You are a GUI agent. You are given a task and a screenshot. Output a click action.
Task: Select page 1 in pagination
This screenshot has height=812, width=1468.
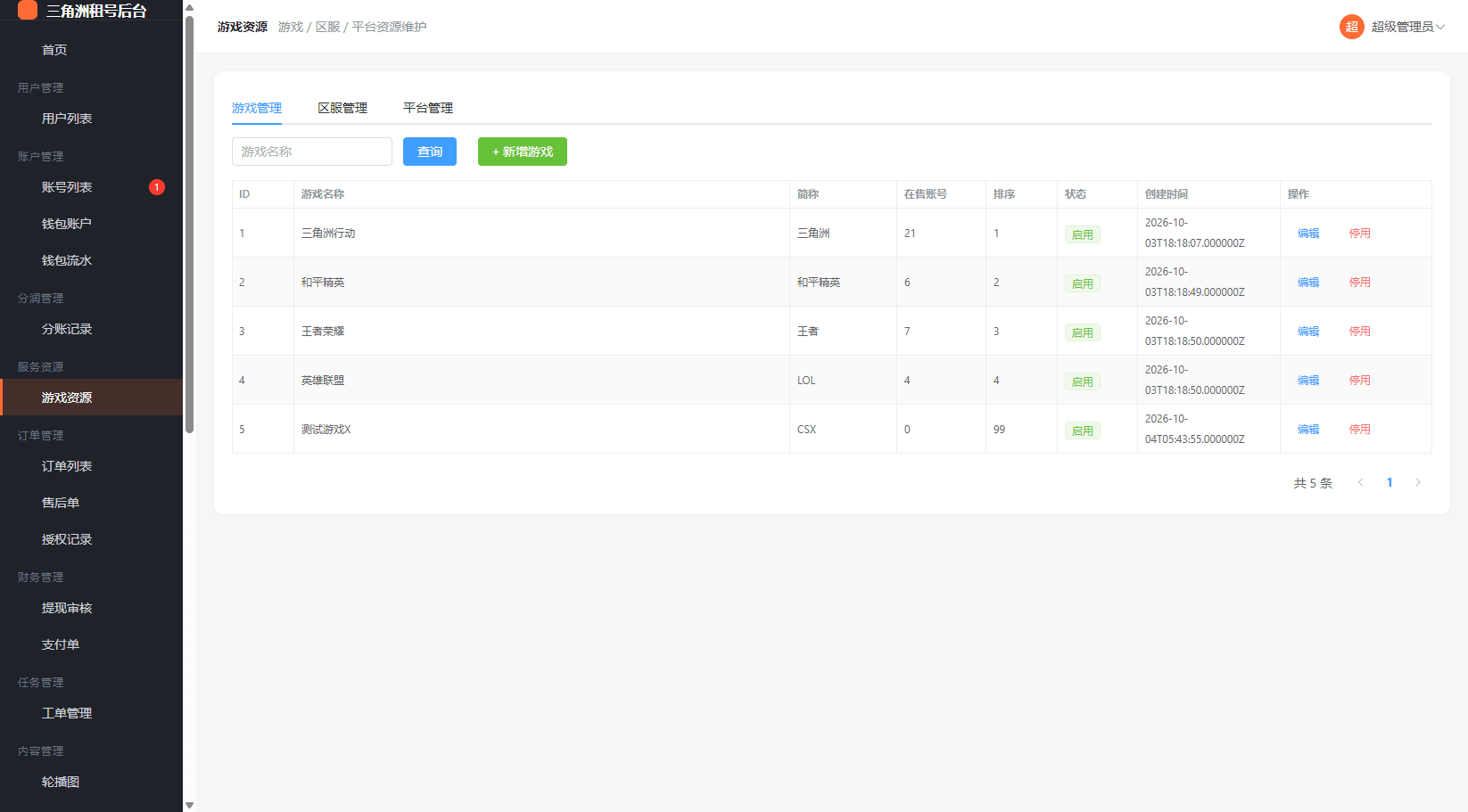tap(1390, 483)
